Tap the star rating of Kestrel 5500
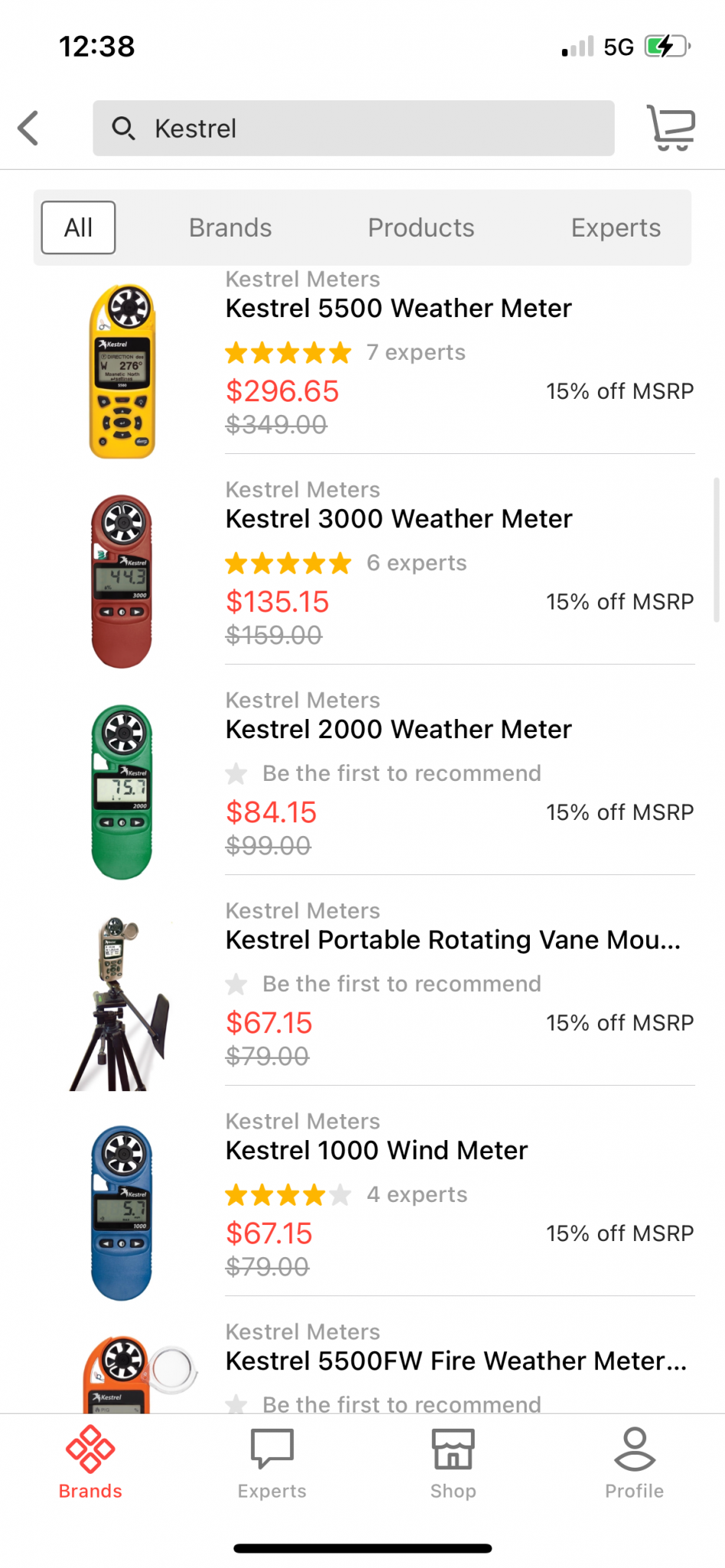 click(x=288, y=353)
